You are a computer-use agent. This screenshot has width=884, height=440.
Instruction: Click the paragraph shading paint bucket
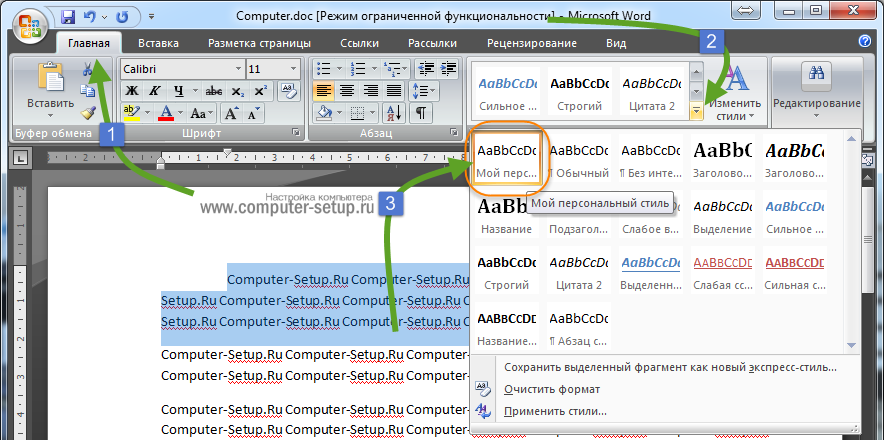coord(324,113)
